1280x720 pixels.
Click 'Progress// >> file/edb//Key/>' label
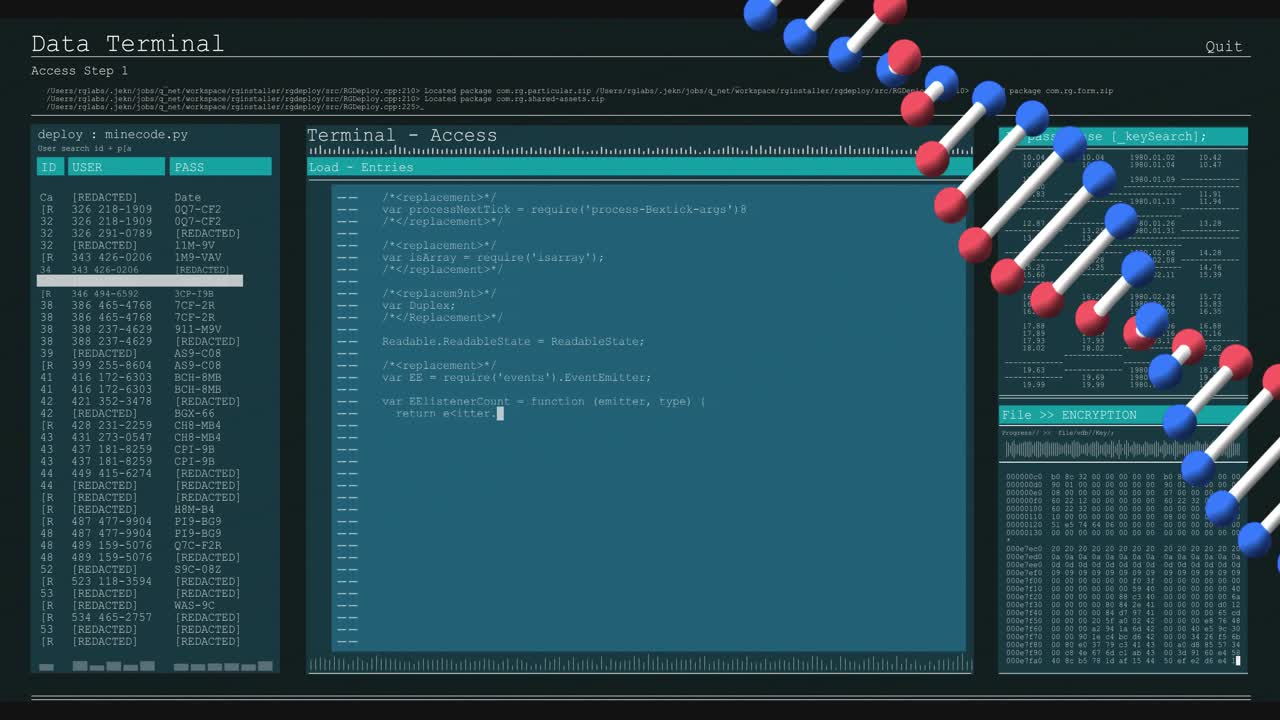[x=1058, y=433]
